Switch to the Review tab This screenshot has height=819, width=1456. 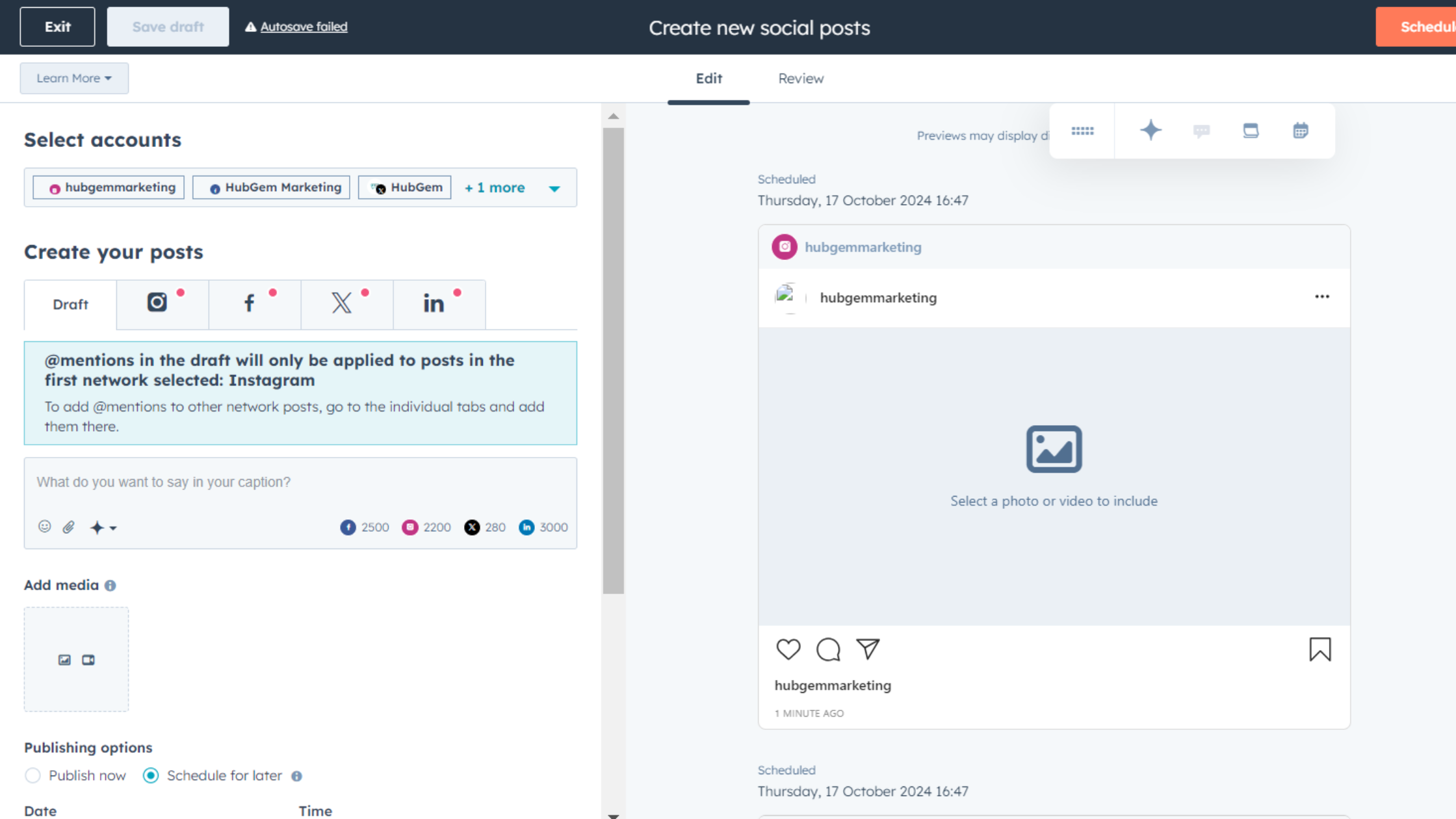click(x=800, y=78)
